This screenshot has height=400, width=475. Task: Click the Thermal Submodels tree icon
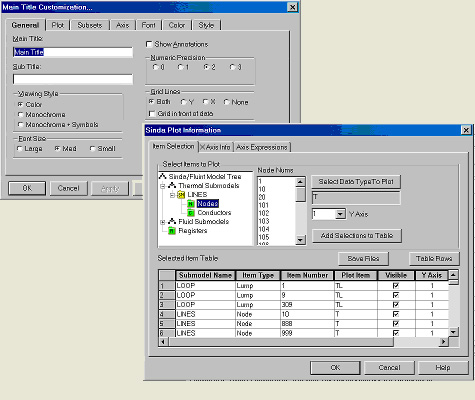click(172, 185)
